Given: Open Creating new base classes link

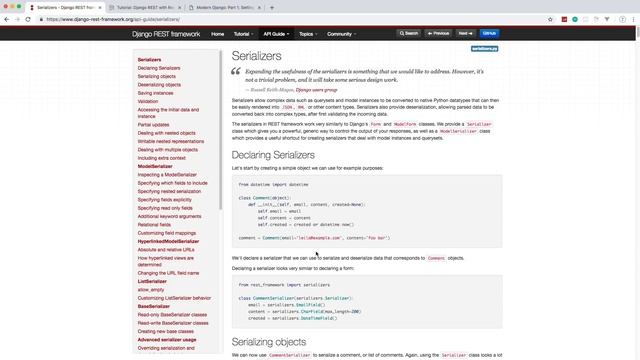Looking at the screenshot, I should [x=166, y=331].
